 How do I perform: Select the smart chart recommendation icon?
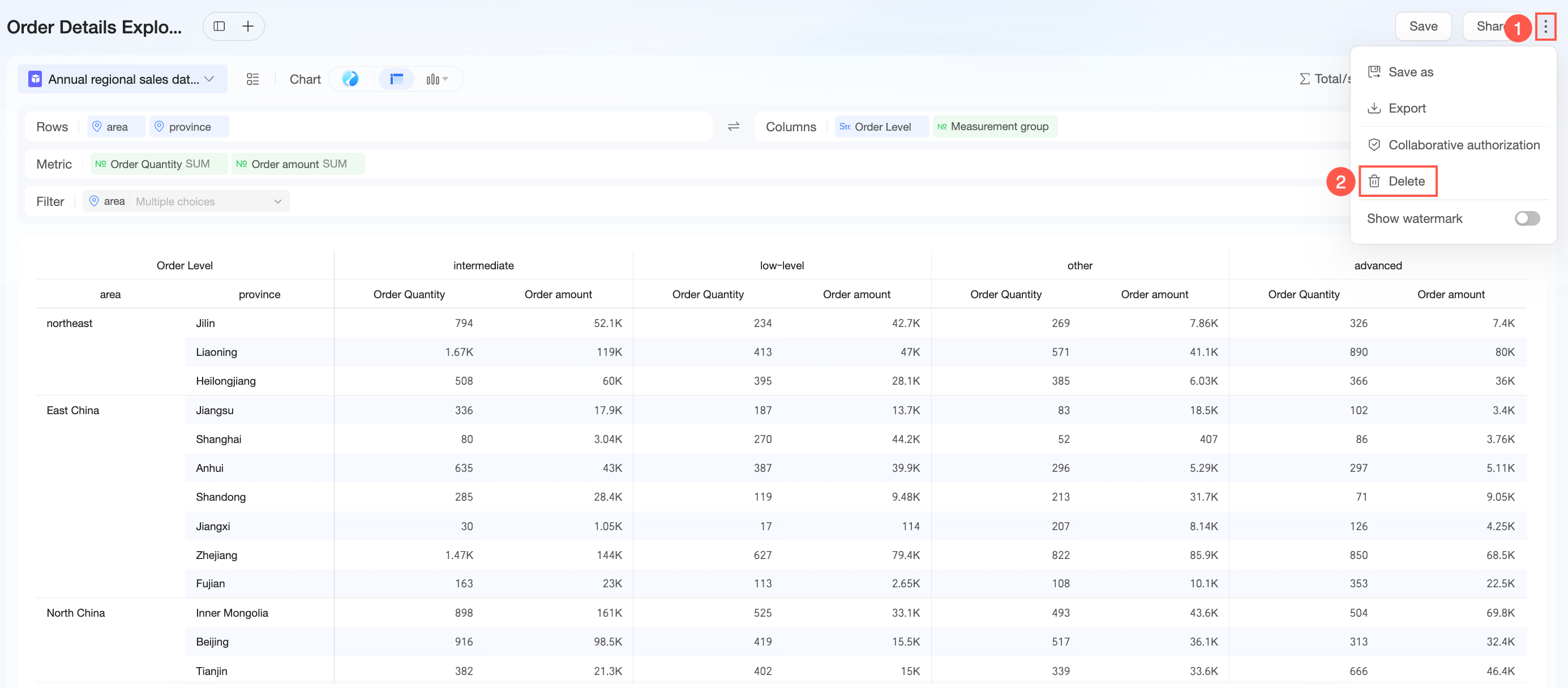click(350, 79)
